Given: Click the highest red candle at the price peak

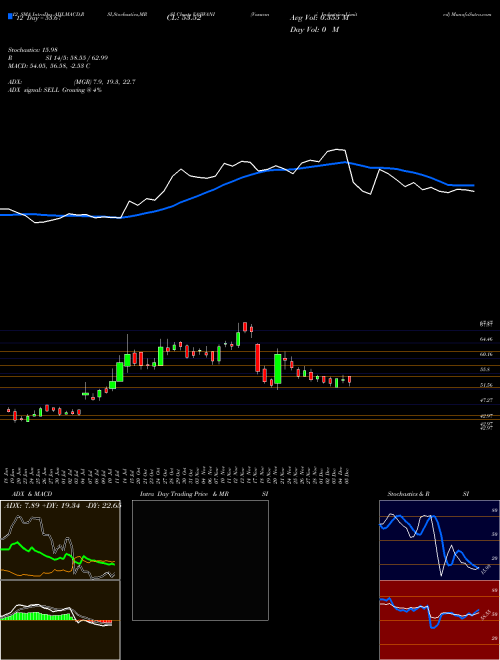Looking at the screenshot, I should (245, 327).
